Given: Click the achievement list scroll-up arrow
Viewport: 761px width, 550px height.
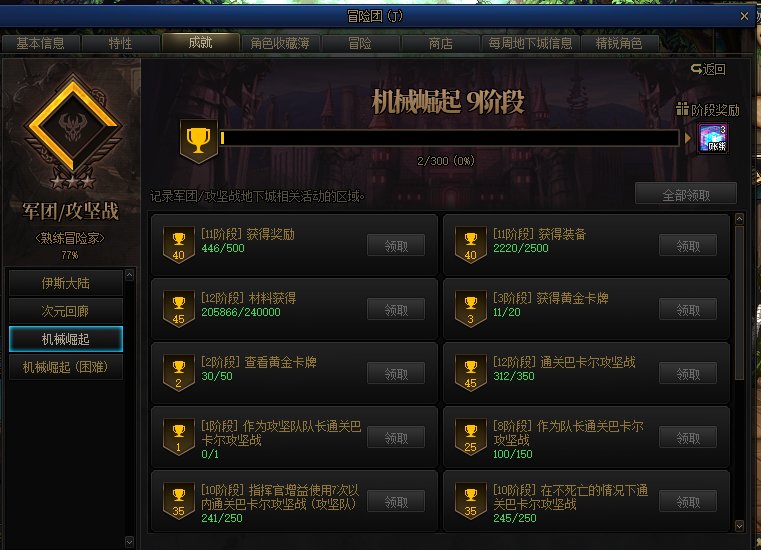Looking at the screenshot, I should 739,219.
